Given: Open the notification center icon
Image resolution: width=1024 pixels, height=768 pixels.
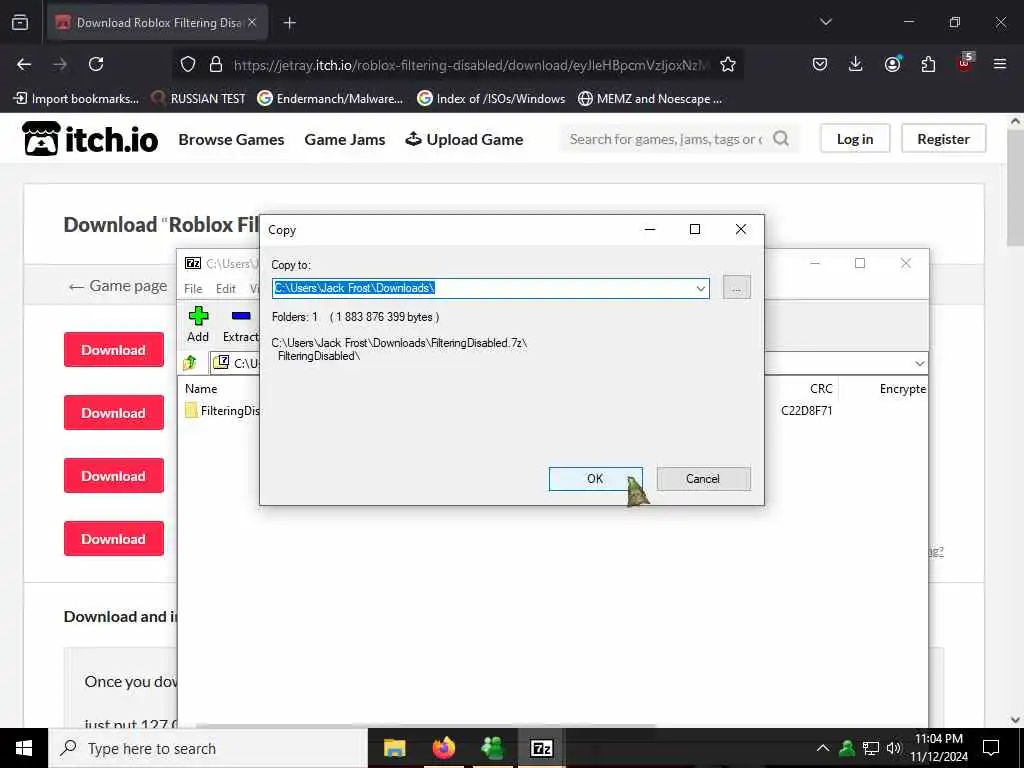Looking at the screenshot, I should [991, 748].
